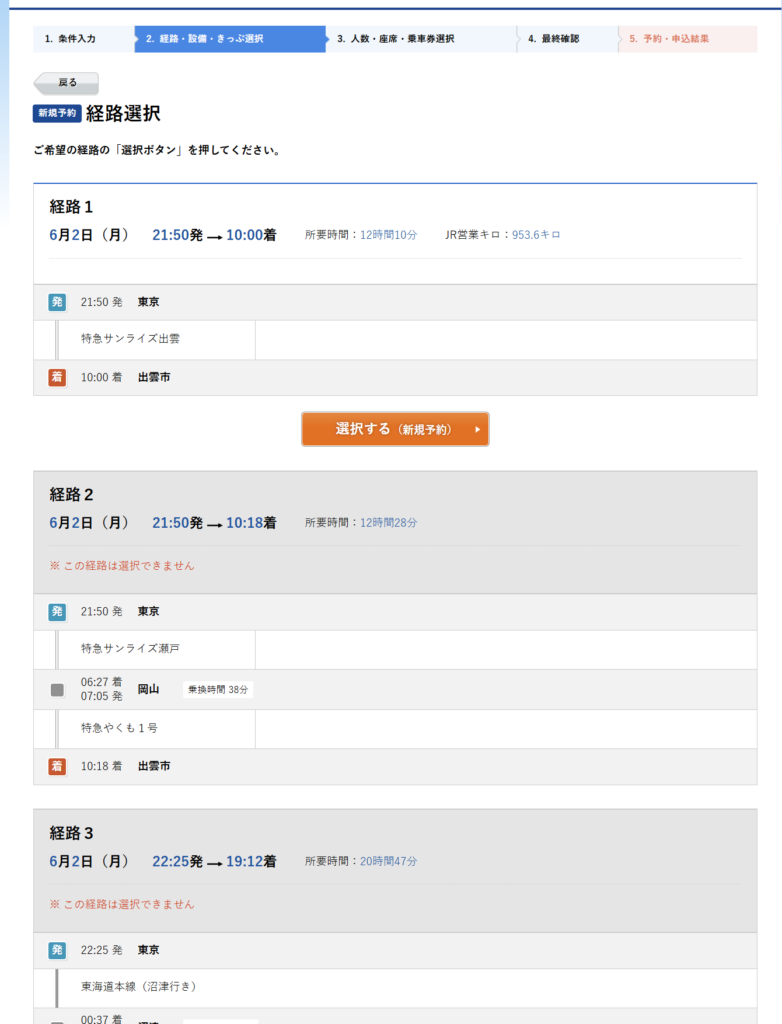Open step 4 最終確認 tab
The width and height of the screenshot is (782, 1024).
pos(567,39)
